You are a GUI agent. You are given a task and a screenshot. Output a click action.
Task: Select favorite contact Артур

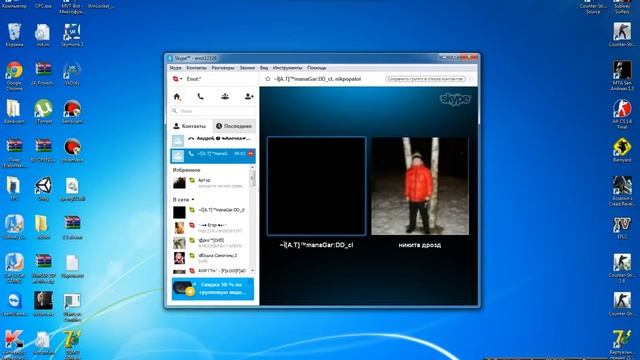(x=210, y=183)
